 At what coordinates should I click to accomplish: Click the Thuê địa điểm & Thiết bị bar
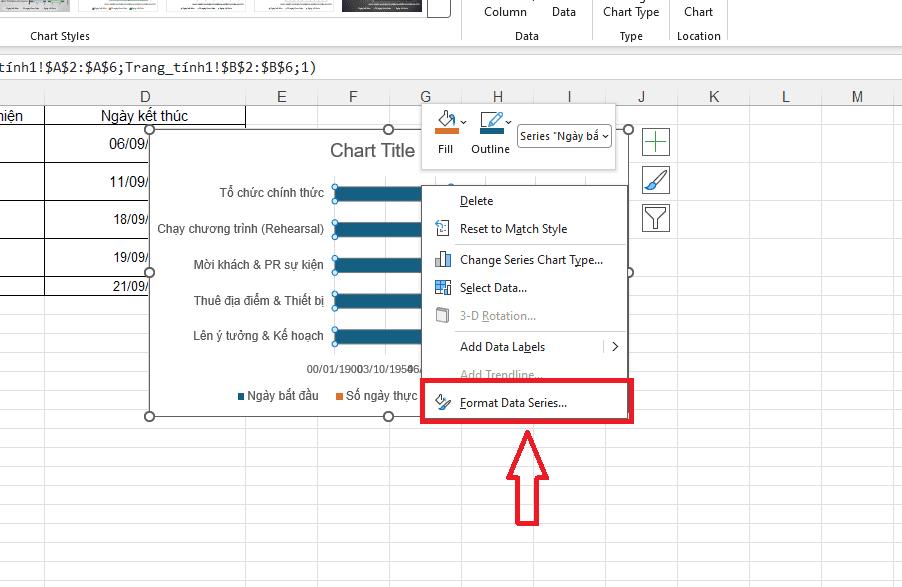point(378,301)
